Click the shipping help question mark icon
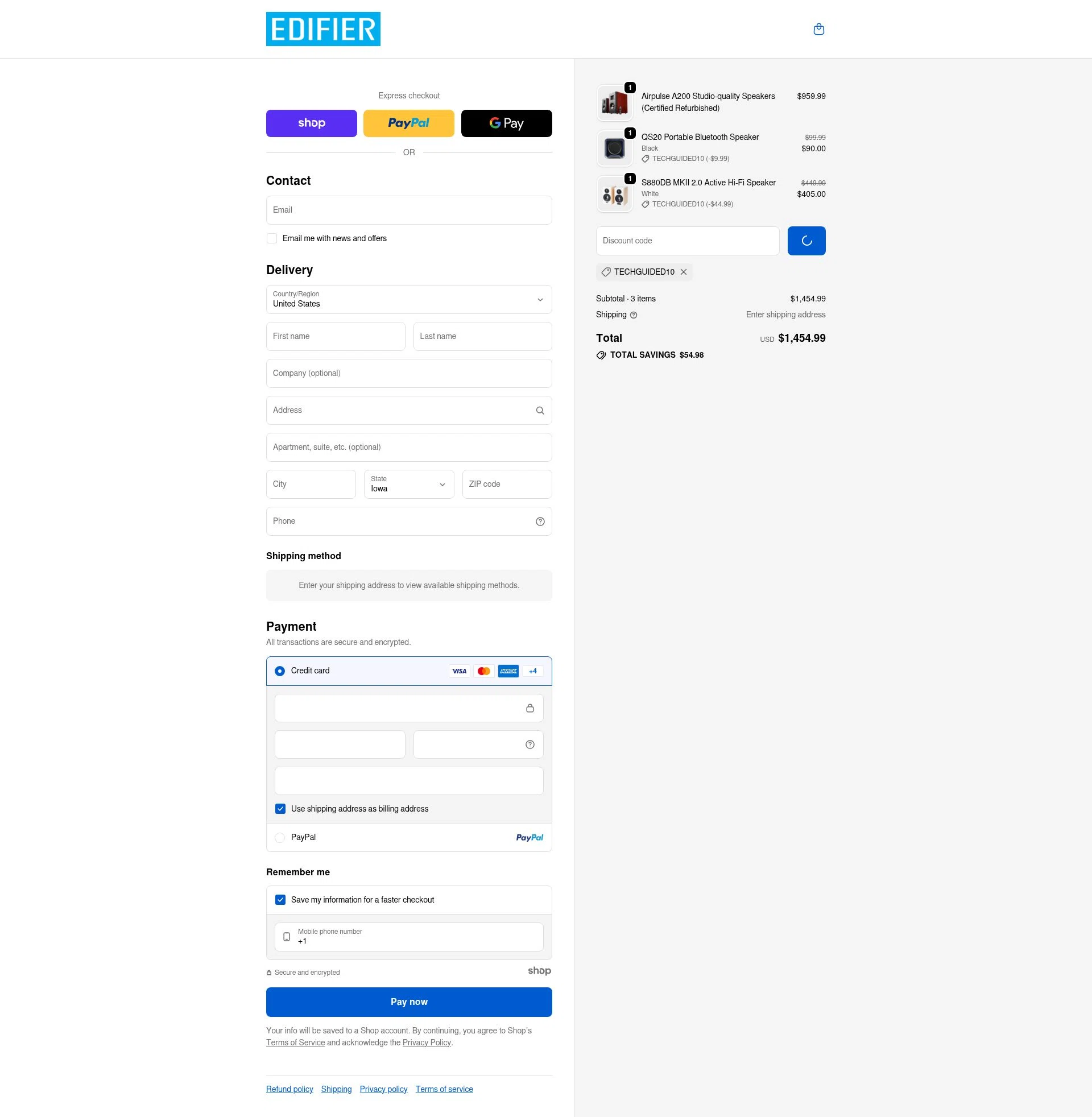Viewport: 1092px width, 1117px height. [633, 315]
